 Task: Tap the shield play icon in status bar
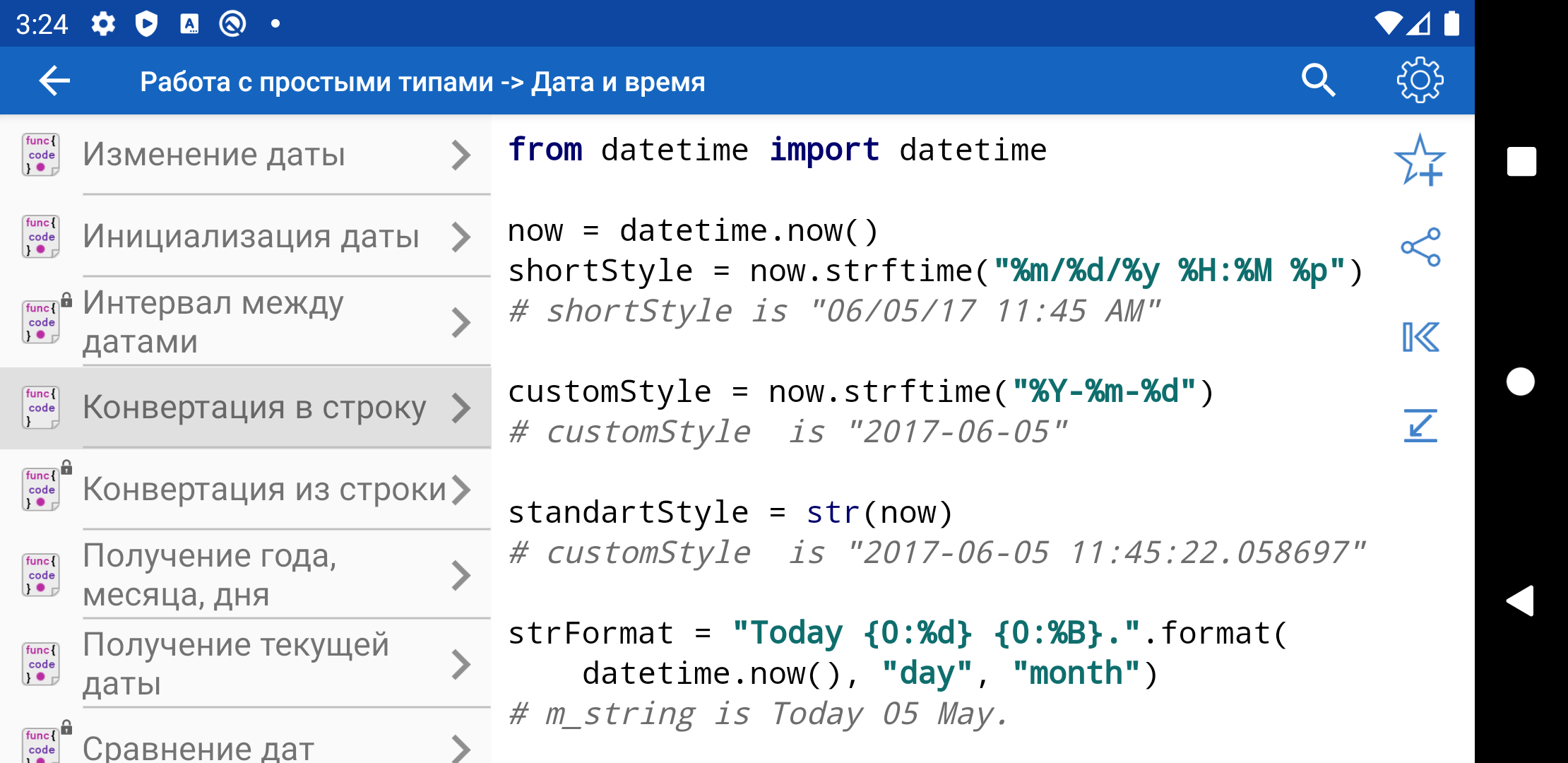[146, 24]
